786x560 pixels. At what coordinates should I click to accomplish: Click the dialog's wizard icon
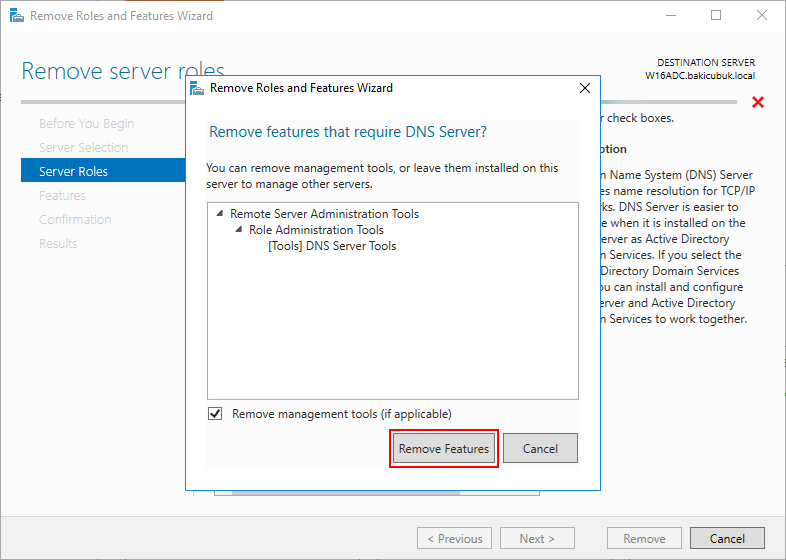(197, 88)
